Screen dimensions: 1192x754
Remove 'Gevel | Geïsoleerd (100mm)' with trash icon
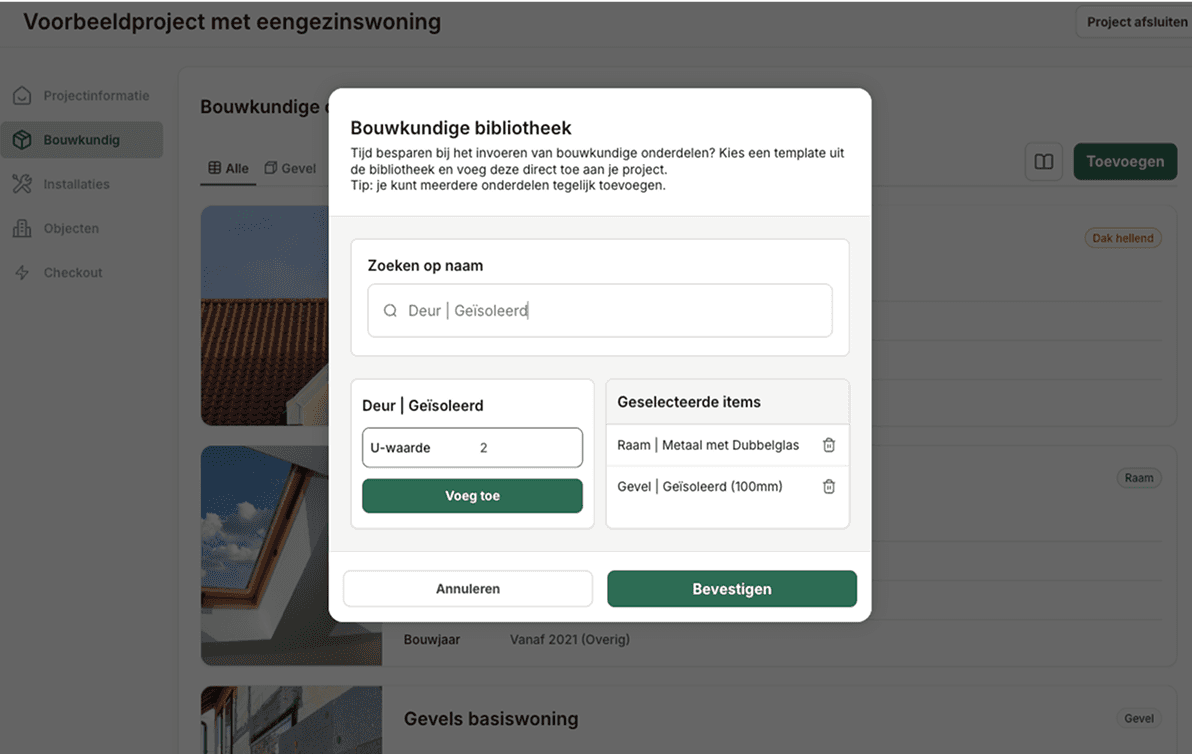pyautogui.click(x=828, y=486)
